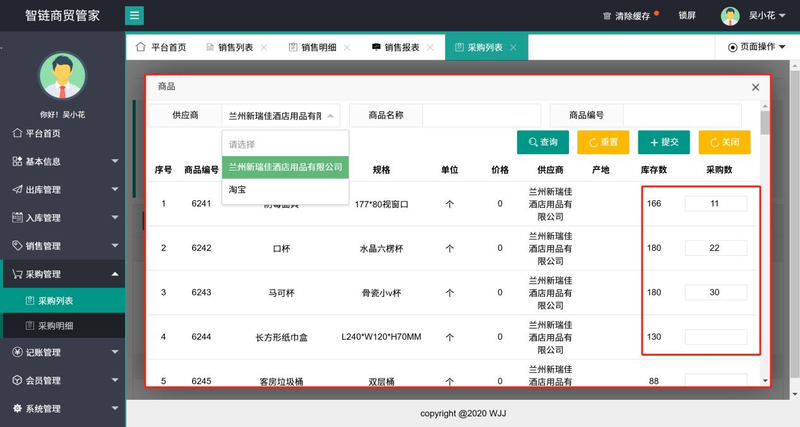Click the yellow 关闭 button
Screen dimensions: 800x427
tap(724, 142)
